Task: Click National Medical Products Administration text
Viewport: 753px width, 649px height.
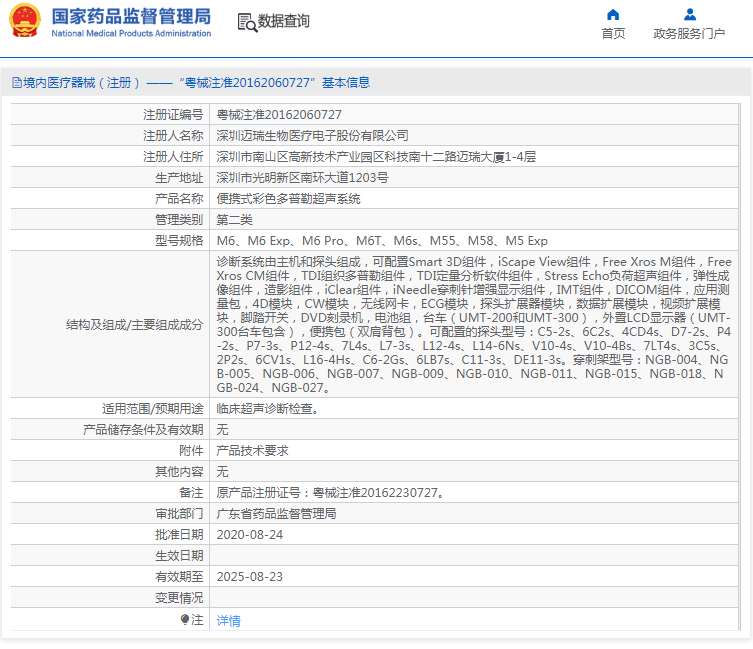Action: click(x=131, y=34)
